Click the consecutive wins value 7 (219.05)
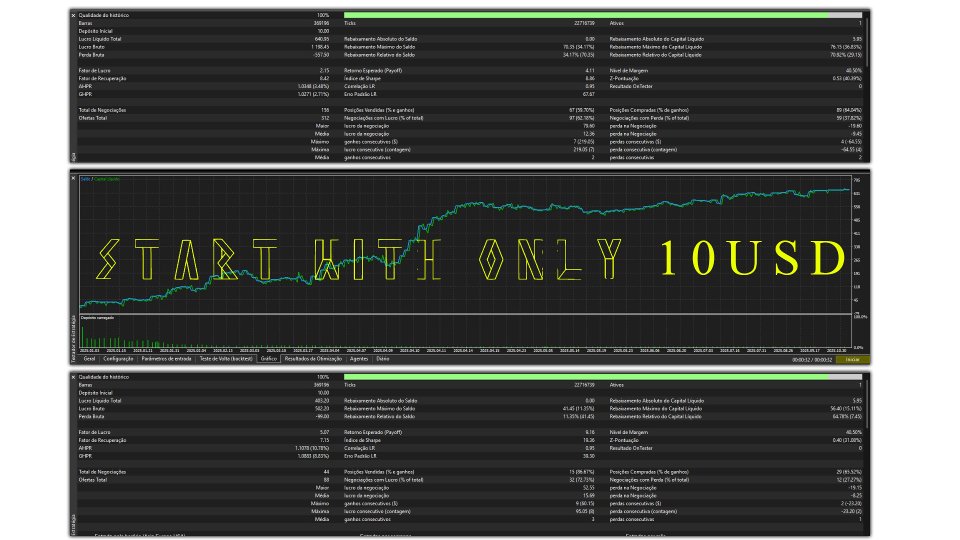The image size is (960, 540). [x=582, y=142]
